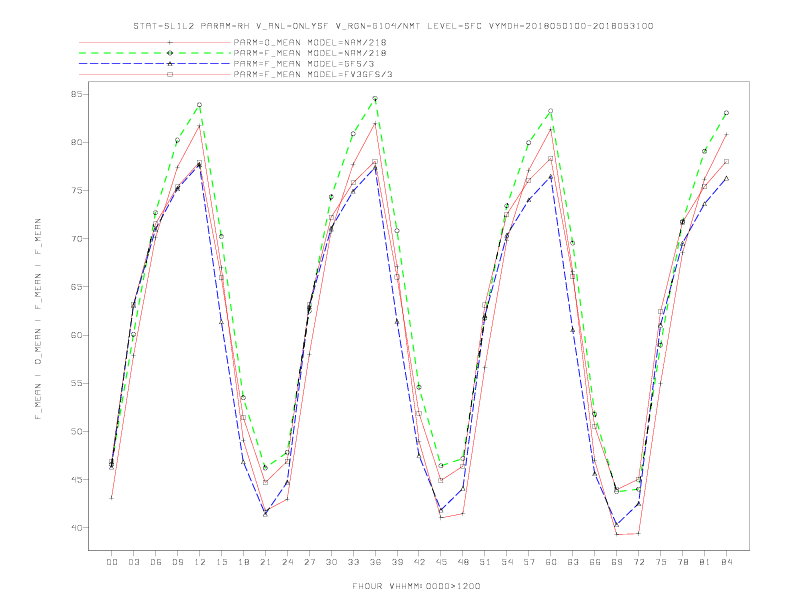Click x-axis tick label 42
The height and width of the screenshot is (612, 792).
tap(419, 562)
